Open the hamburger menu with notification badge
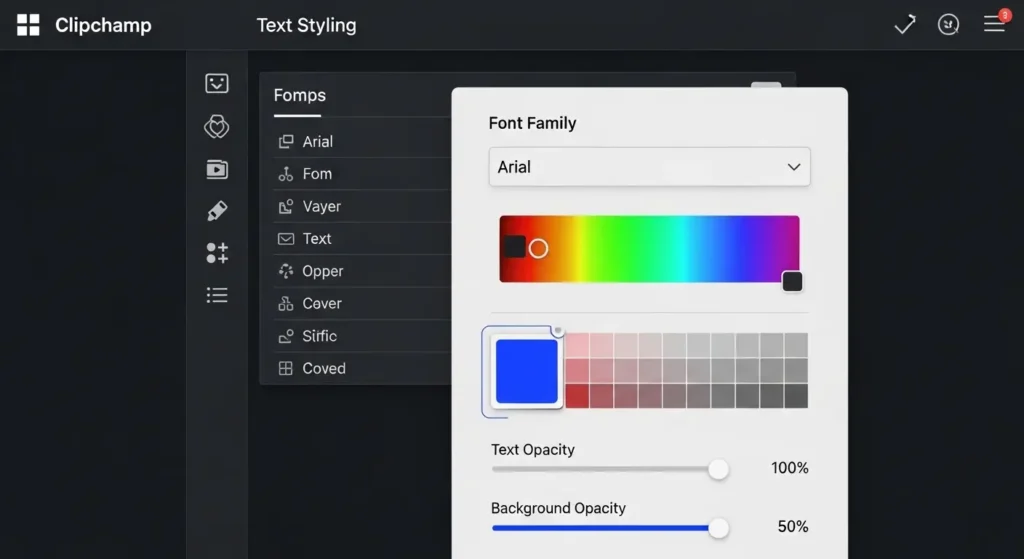This screenshot has width=1024, height=559. click(x=994, y=25)
